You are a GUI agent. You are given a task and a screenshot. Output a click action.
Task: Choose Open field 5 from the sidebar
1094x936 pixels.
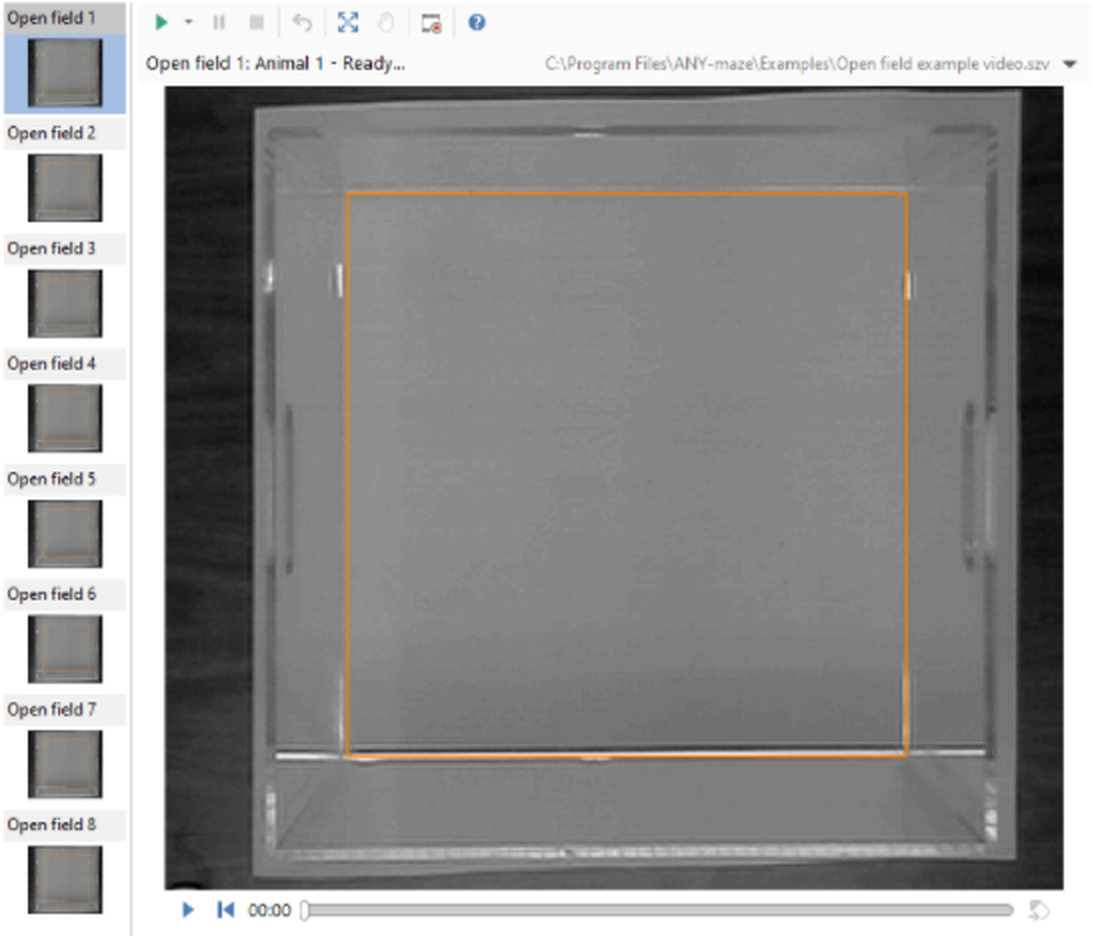coord(64,532)
